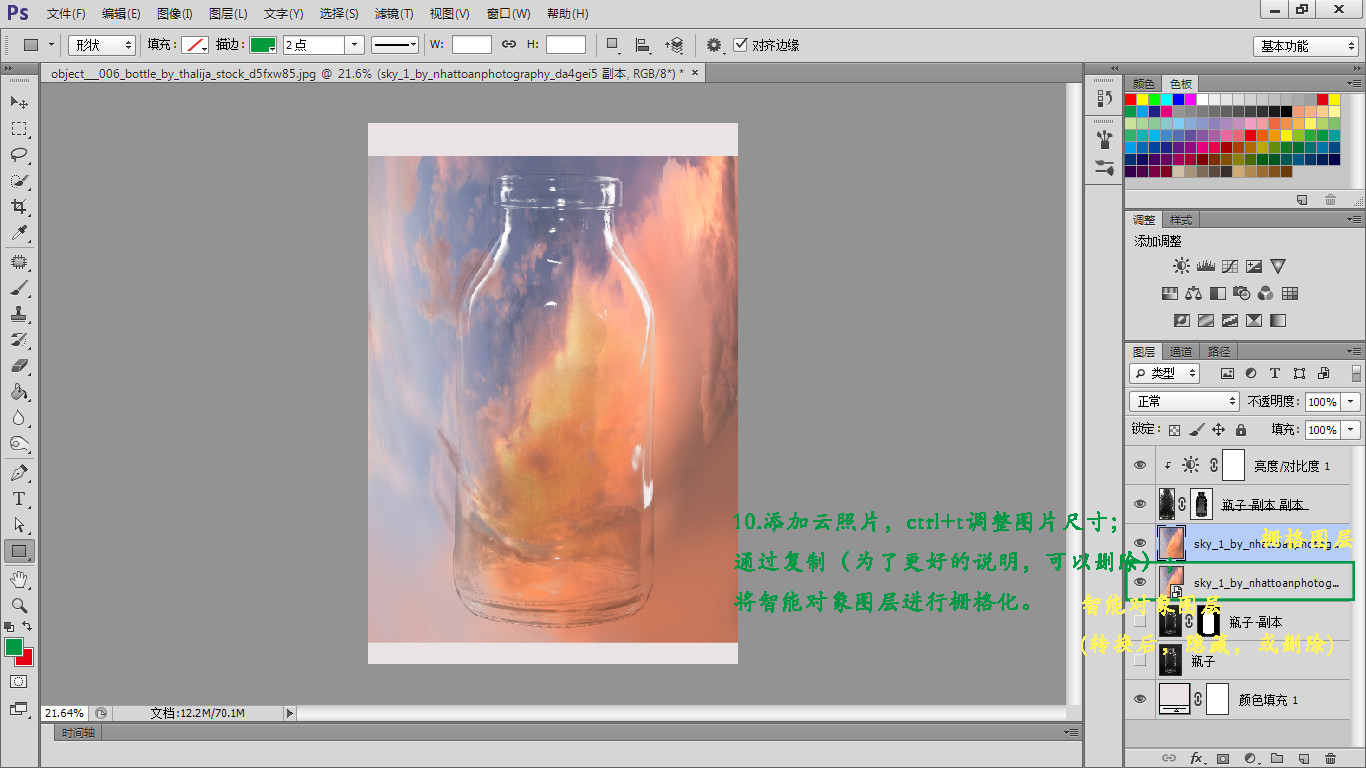Open the fill color swatch in options bar
The image size is (1366, 768).
(x=194, y=45)
